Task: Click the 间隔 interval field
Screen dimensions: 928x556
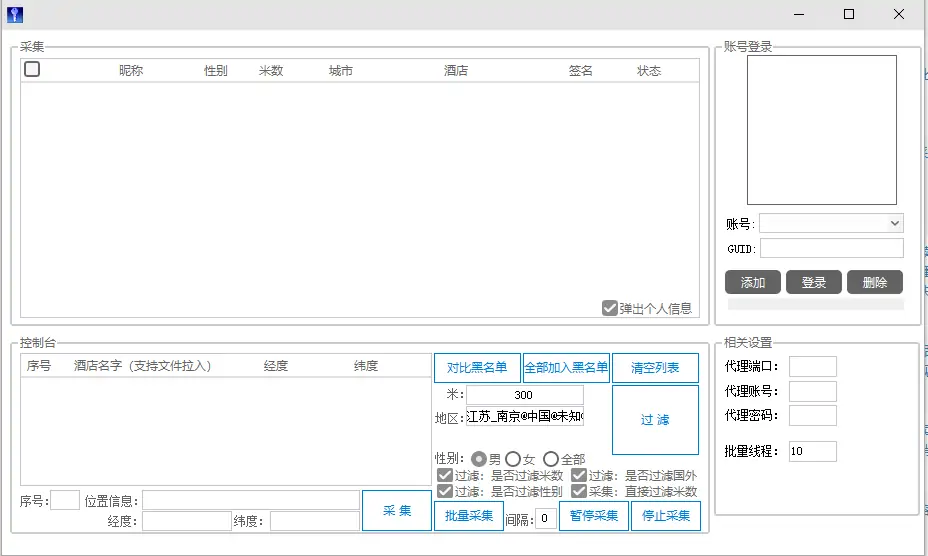Action: click(545, 519)
